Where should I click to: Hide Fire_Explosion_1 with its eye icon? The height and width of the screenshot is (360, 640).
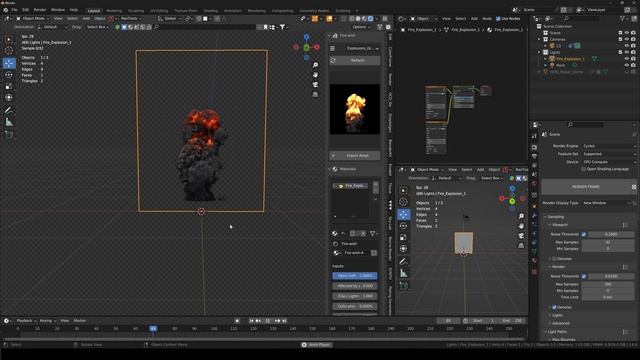click(x=627, y=59)
